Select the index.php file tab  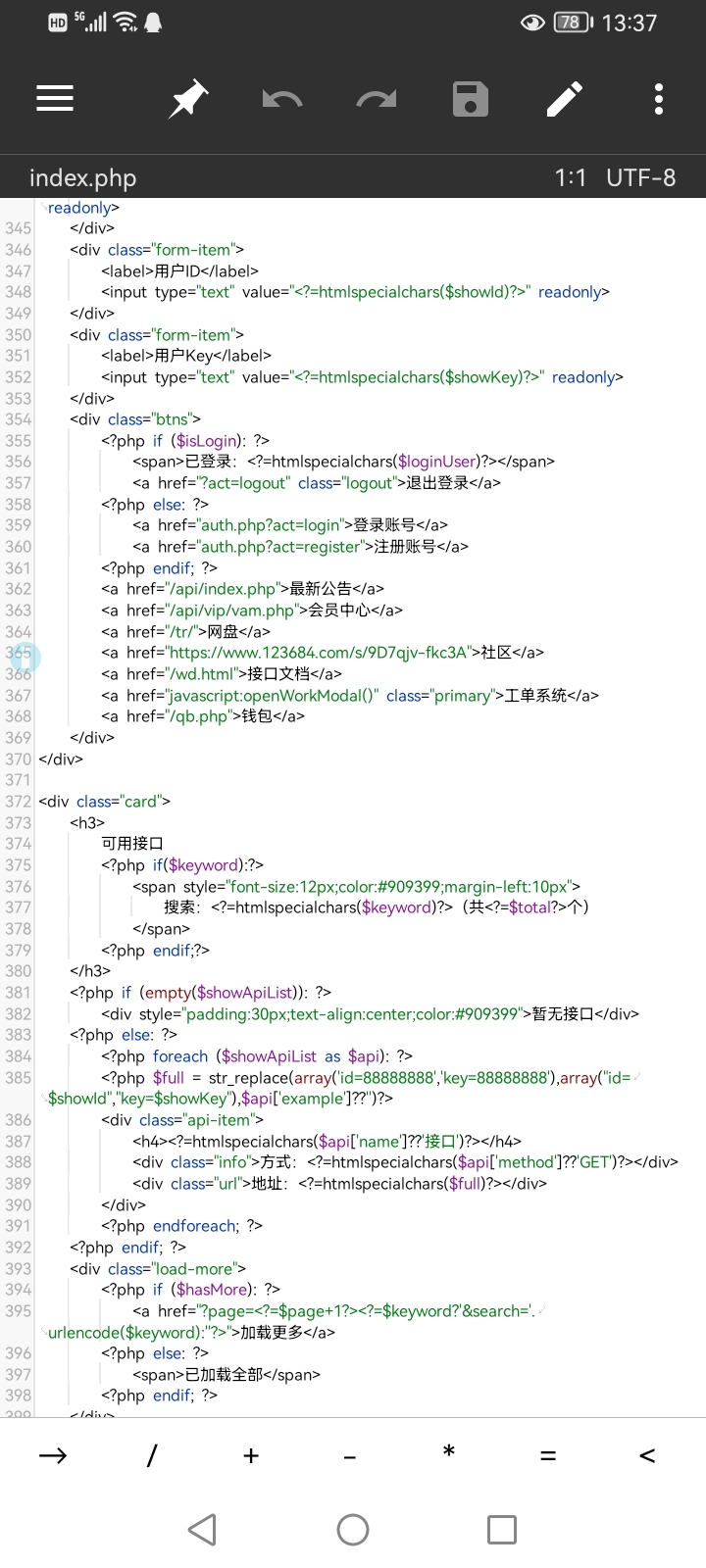pyautogui.click(x=82, y=177)
